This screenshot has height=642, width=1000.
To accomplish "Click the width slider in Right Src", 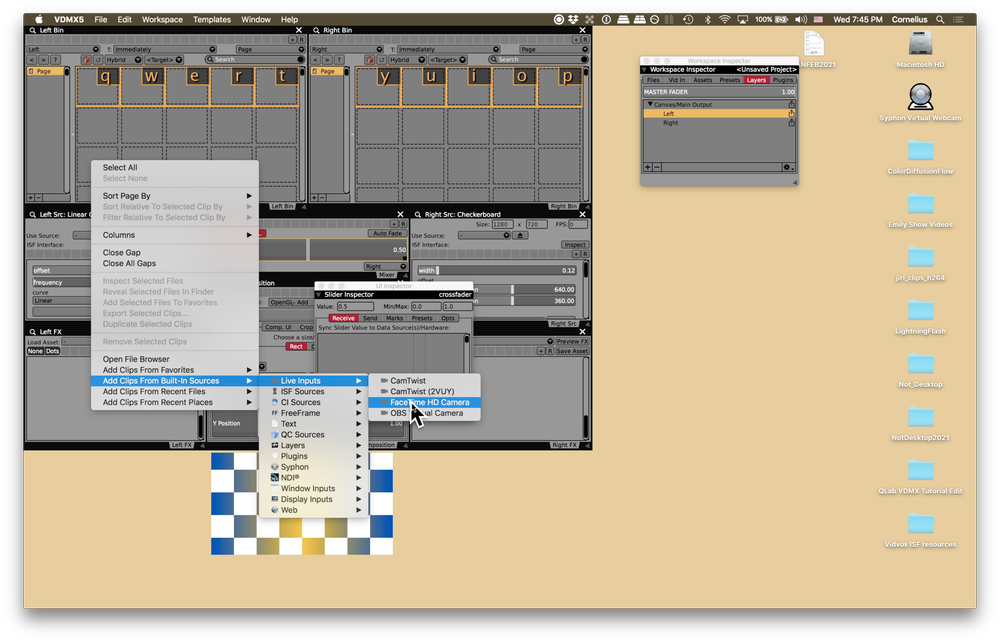I will [497, 270].
